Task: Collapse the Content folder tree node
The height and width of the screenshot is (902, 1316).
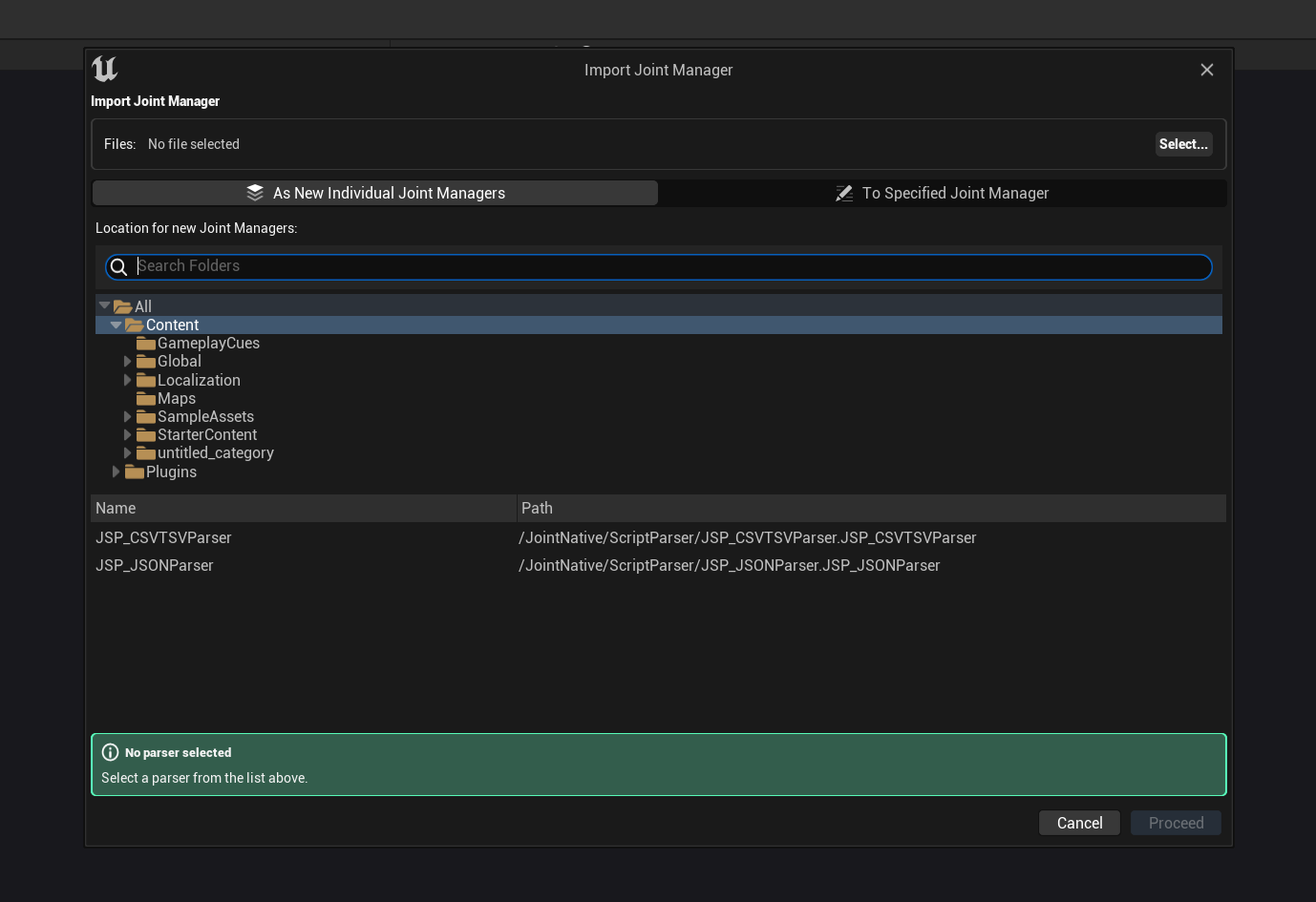Action: (x=116, y=325)
